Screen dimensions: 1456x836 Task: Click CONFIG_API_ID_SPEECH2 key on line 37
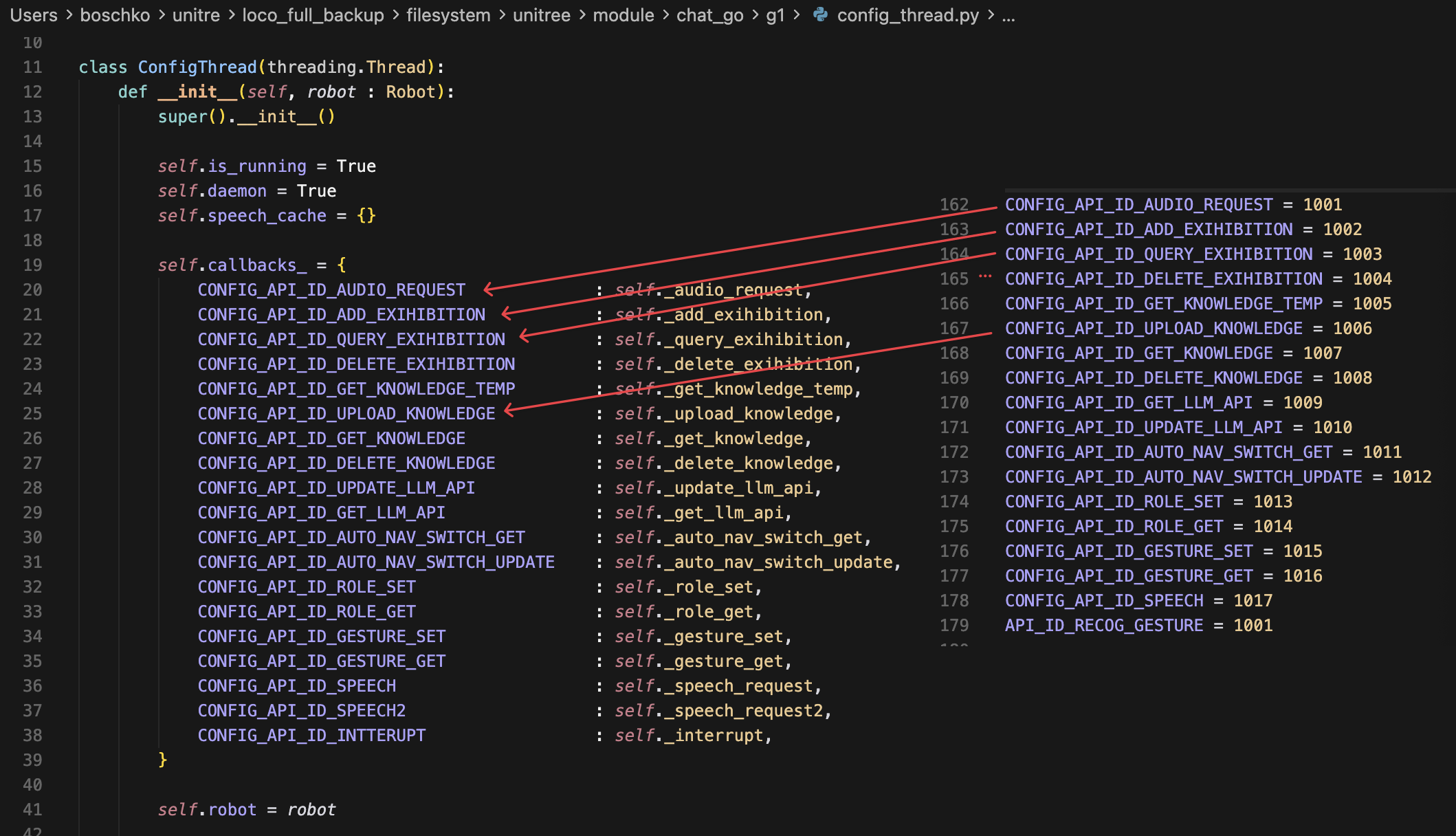click(x=302, y=711)
